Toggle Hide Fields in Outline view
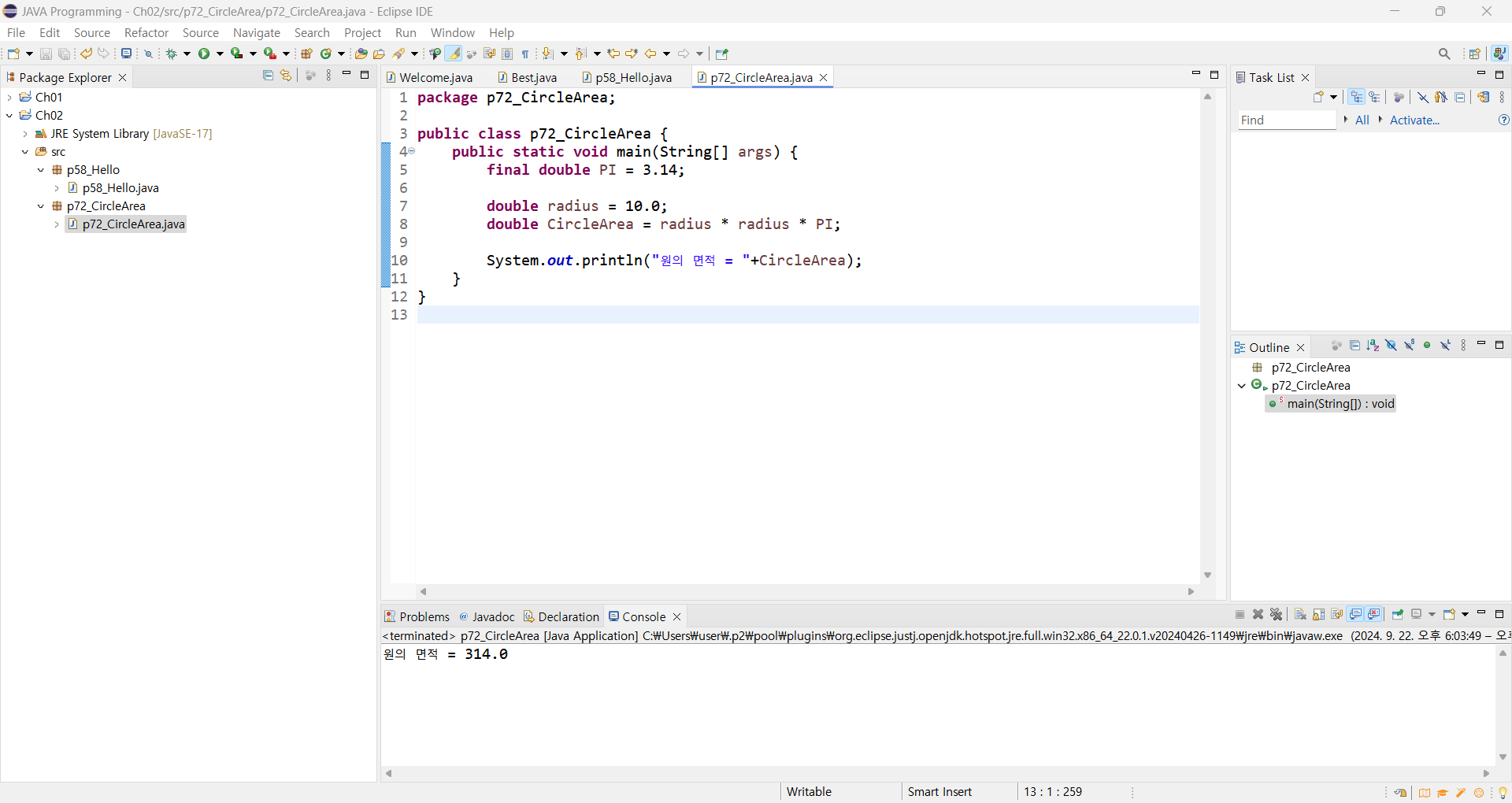Screen dimensions: 1512x803 point(1391,346)
